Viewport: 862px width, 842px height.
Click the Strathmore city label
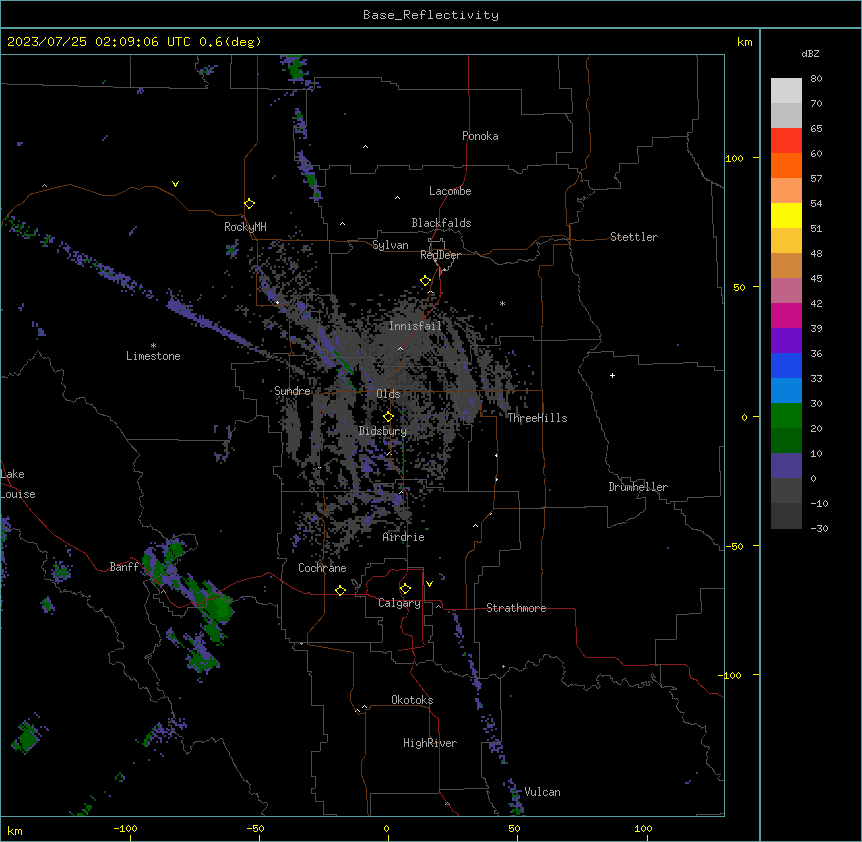[x=516, y=608]
